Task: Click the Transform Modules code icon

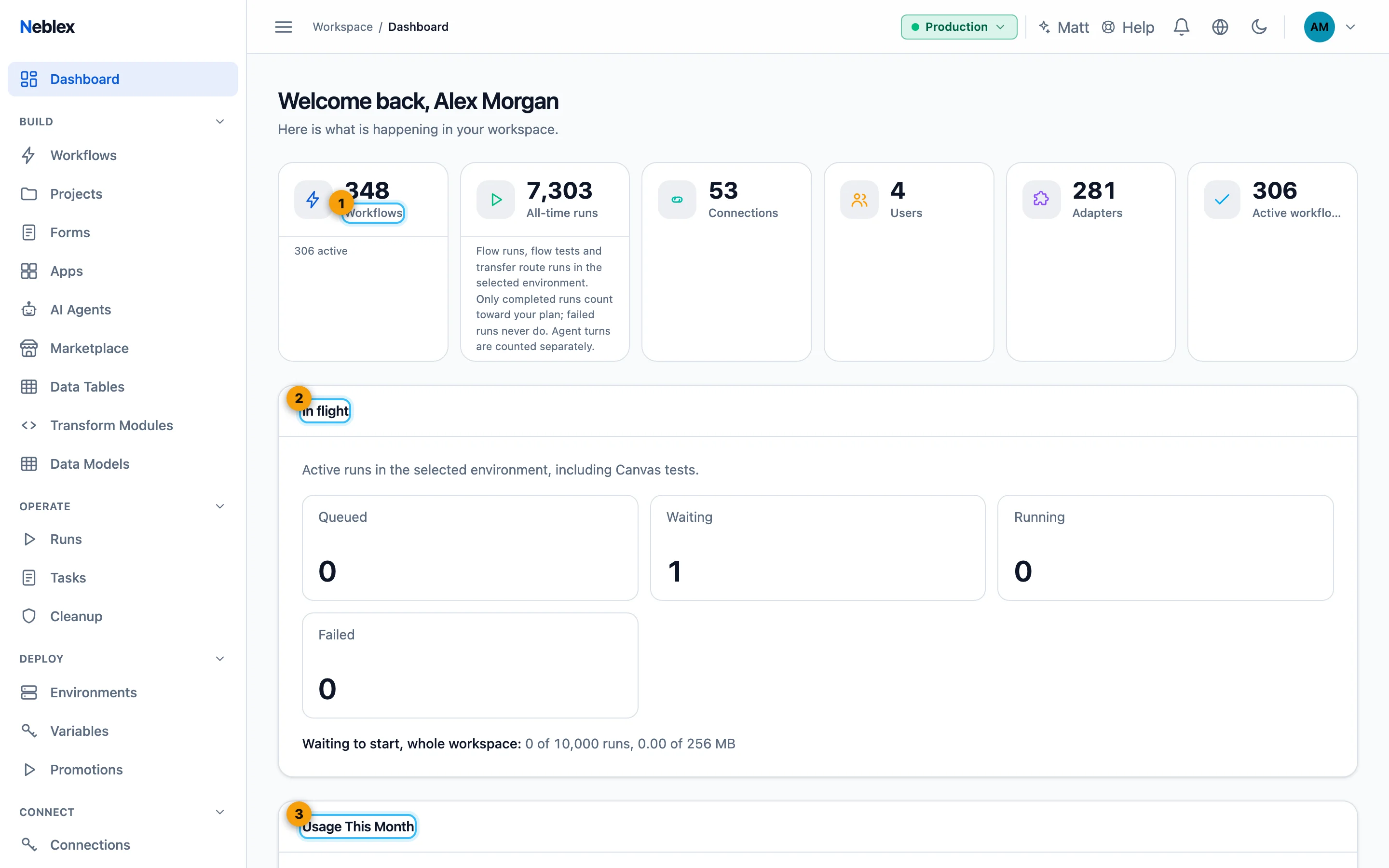Action: [29, 425]
